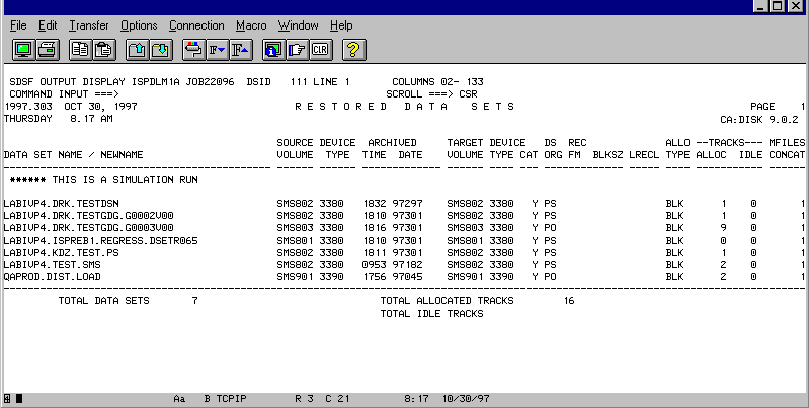The height and width of the screenshot is (408, 809).
Task: Click the receive file download icon
Action: click(x=160, y=48)
